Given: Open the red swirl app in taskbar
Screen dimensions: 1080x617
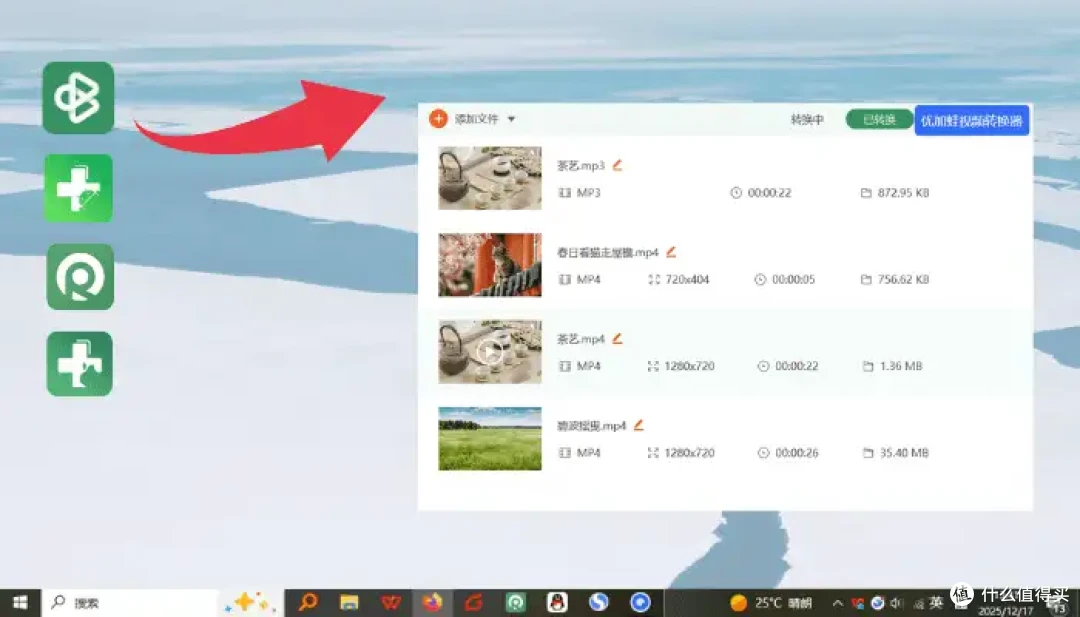Looking at the screenshot, I should coord(474,603).
